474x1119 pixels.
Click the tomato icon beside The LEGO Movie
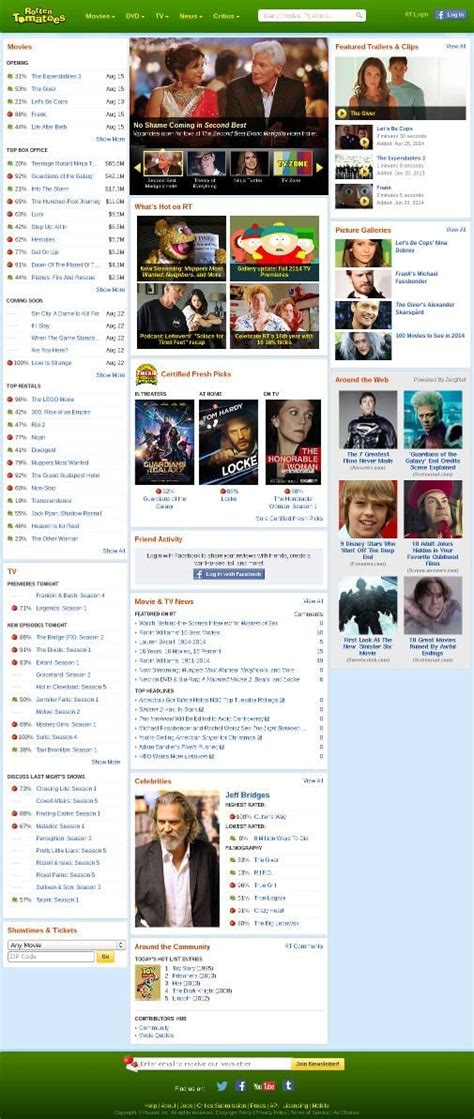(x=10, y=399)
